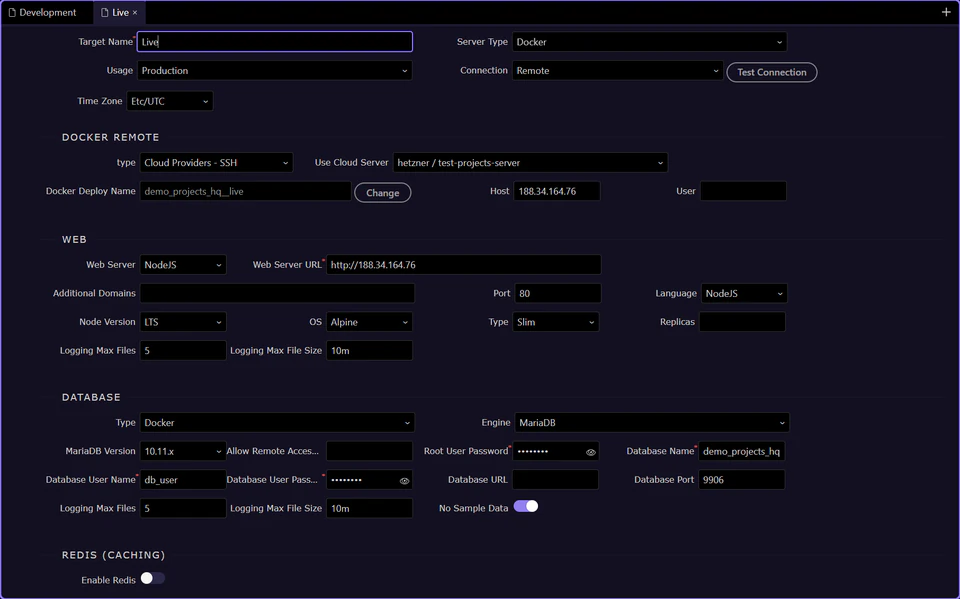960x599 pixels.
Task: Close the Live tab
Action: coord(135,13)
